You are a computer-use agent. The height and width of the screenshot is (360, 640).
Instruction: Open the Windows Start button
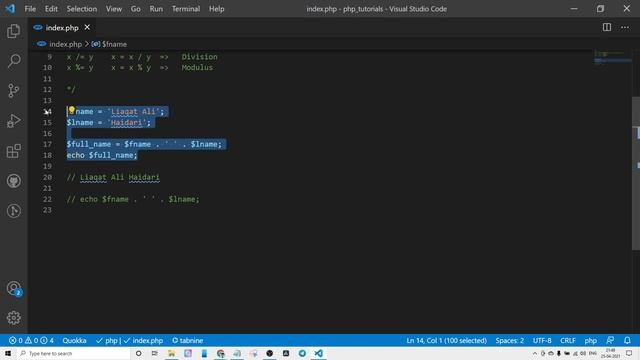[x=8, y=353]
